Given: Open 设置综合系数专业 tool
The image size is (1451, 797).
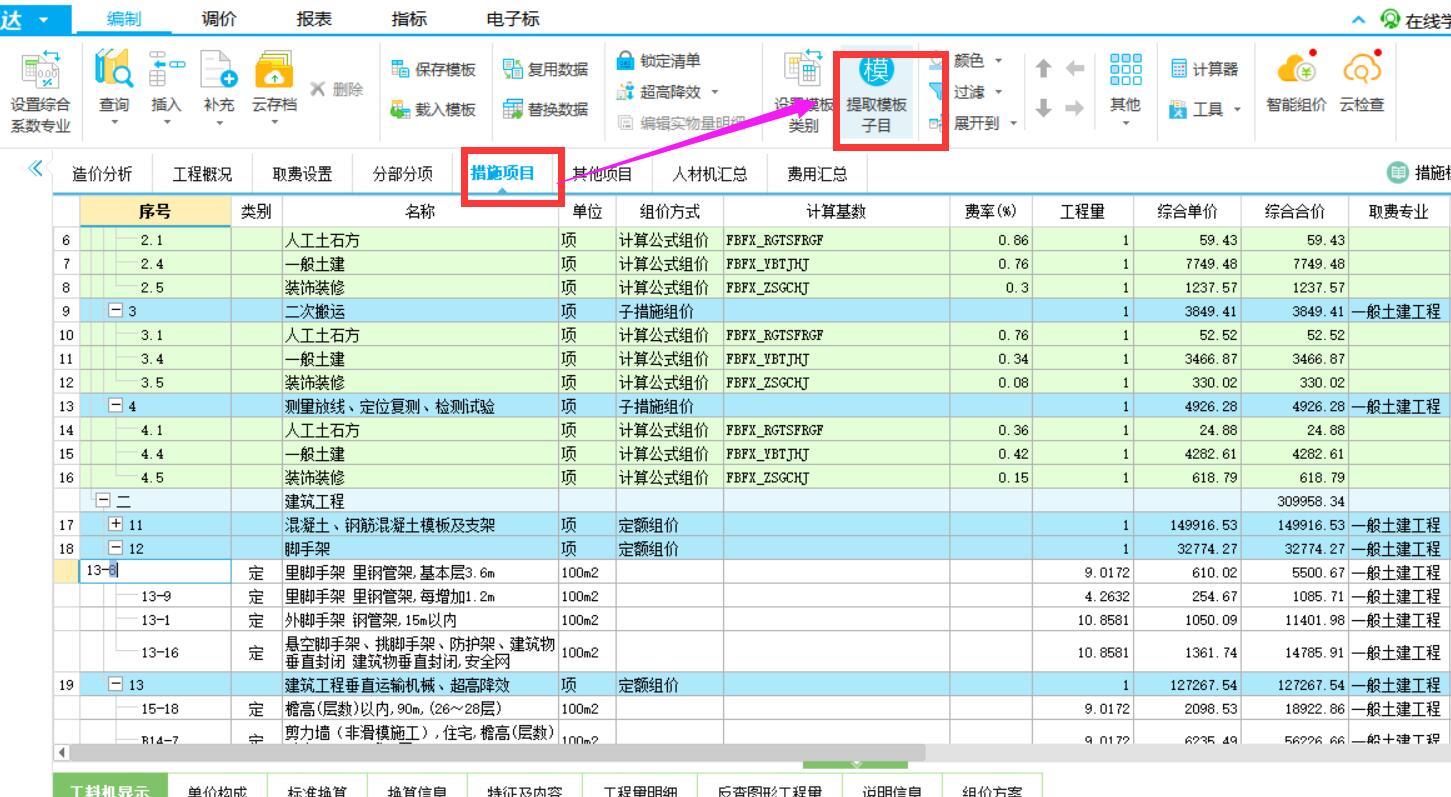Looking at the screenshot, I should pos(41,92).
